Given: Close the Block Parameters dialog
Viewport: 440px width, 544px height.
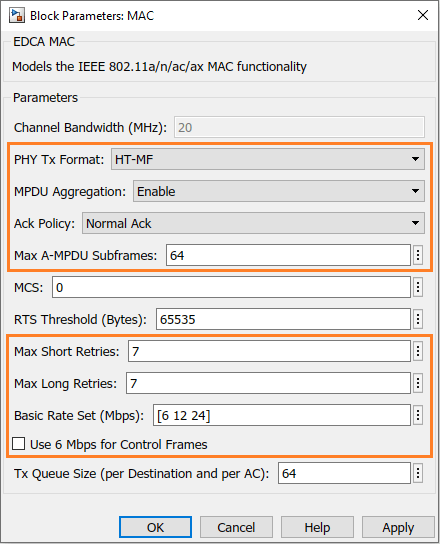Looking at the screenshot, I should click(423, 15).
